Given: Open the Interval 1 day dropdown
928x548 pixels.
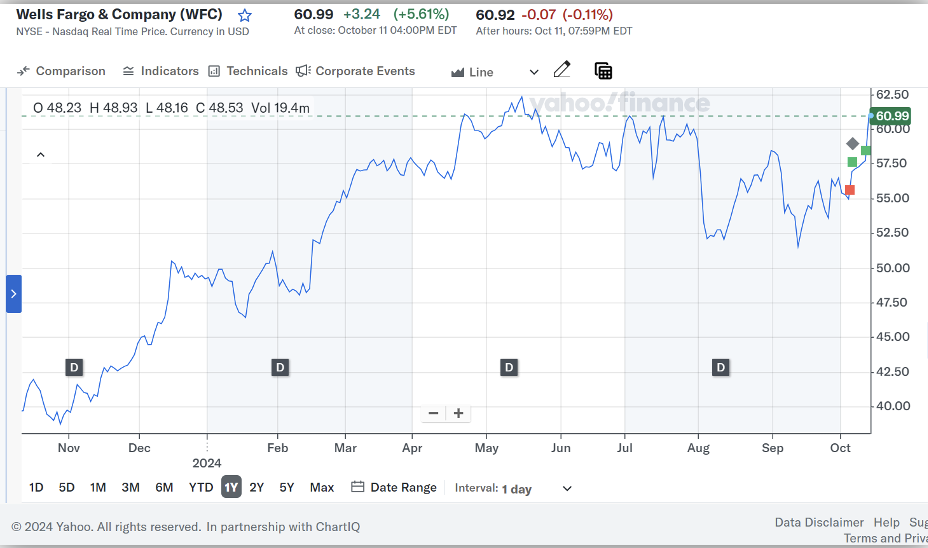Looking at the screenshot, I should click(513, 488).
